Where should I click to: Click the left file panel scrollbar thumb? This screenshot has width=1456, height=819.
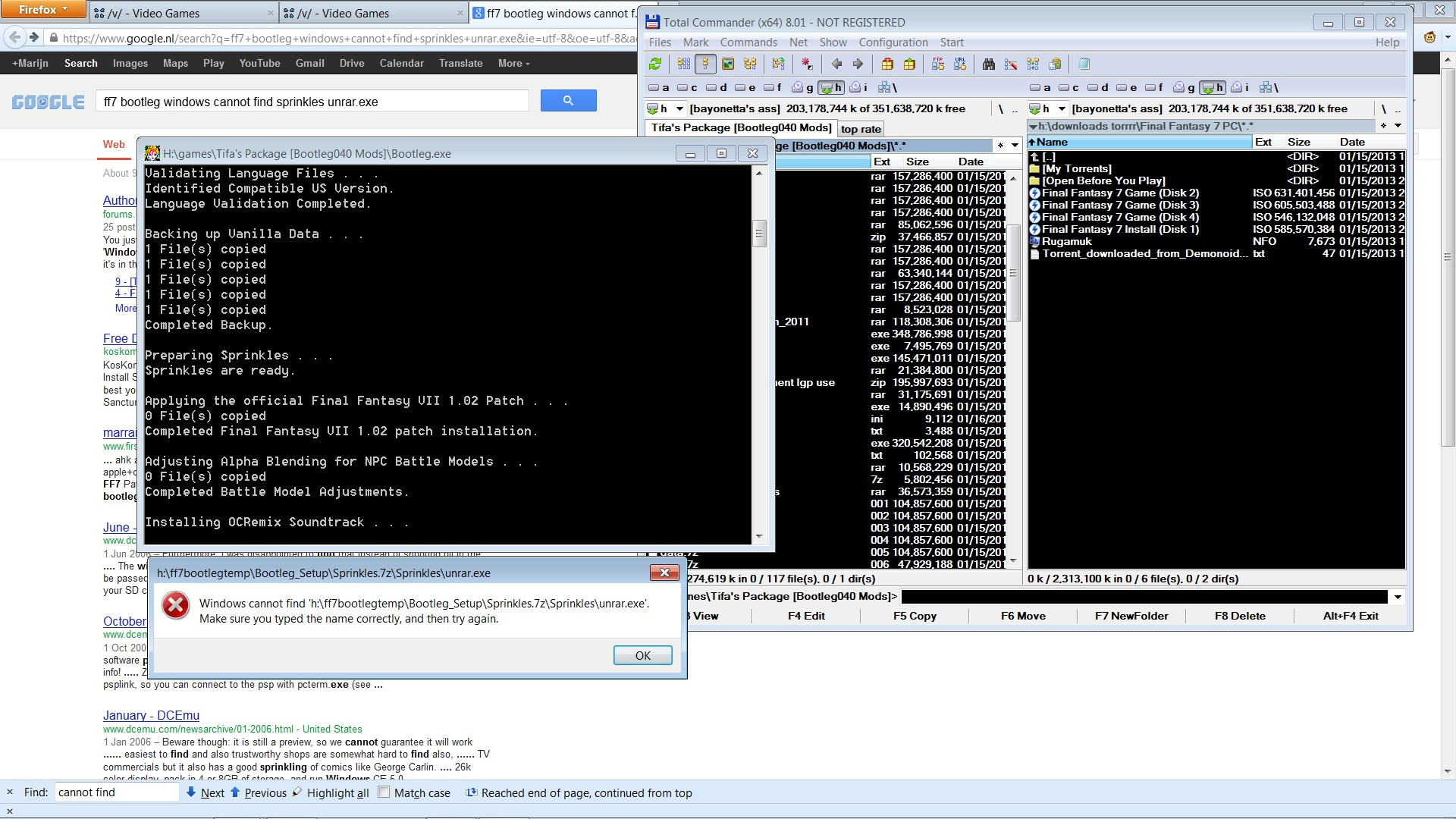[1013, 271]
